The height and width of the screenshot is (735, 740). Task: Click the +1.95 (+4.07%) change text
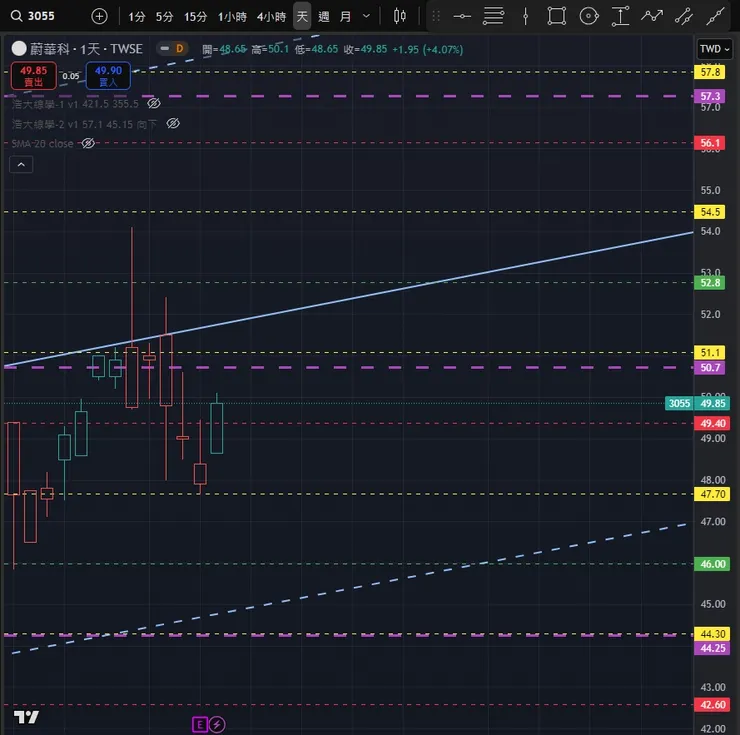428,50
